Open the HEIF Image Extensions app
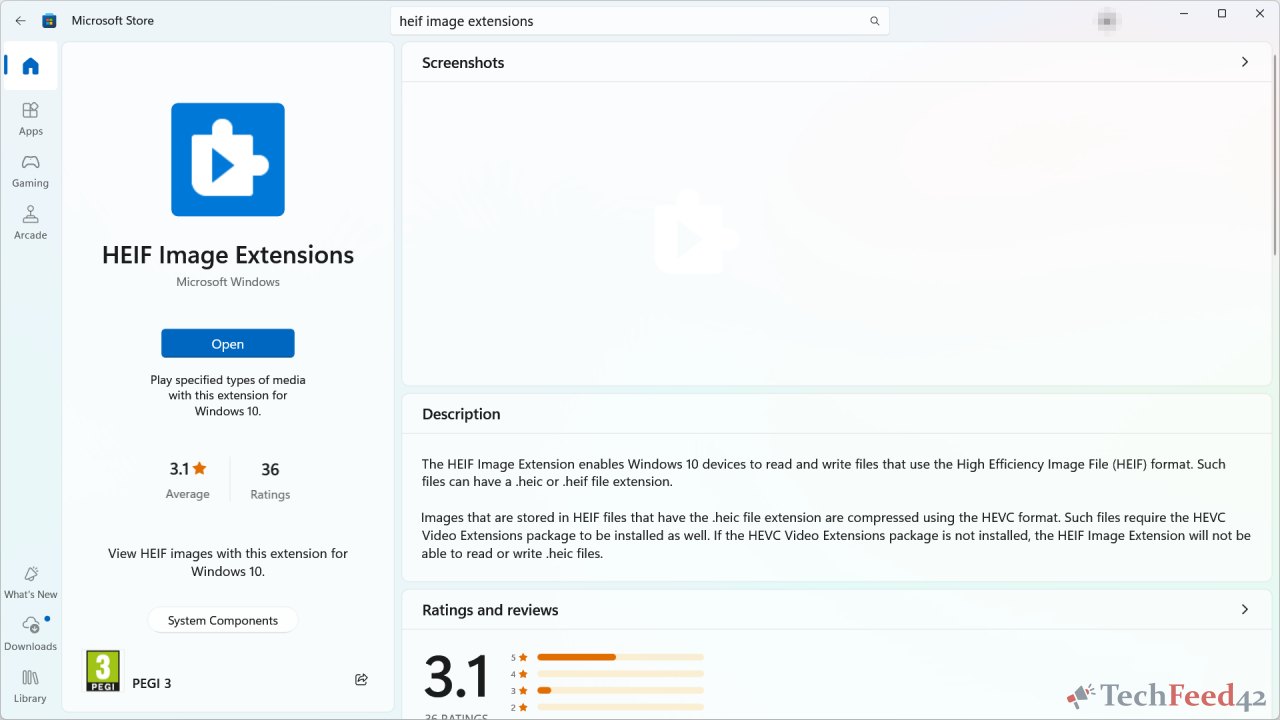Viewport: 1280px width, 720px height. [x=228, y=344]
